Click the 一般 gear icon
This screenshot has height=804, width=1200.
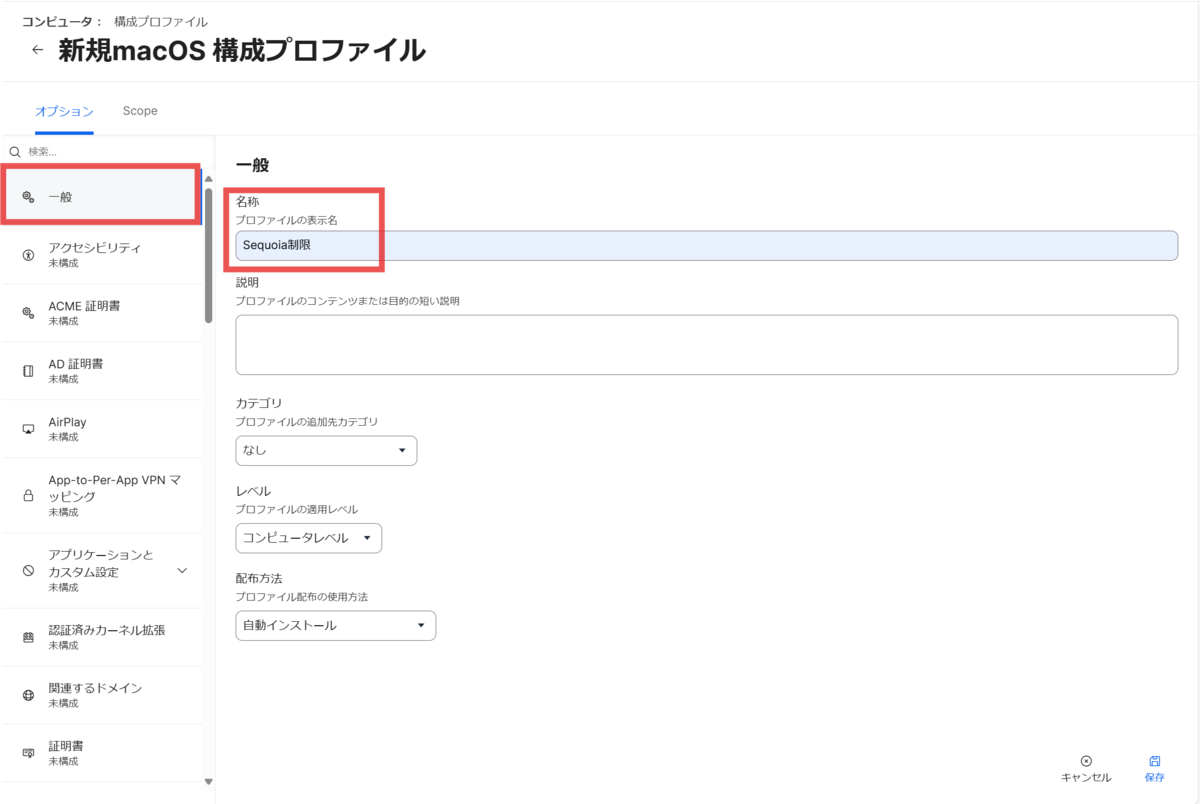(28, 197)
